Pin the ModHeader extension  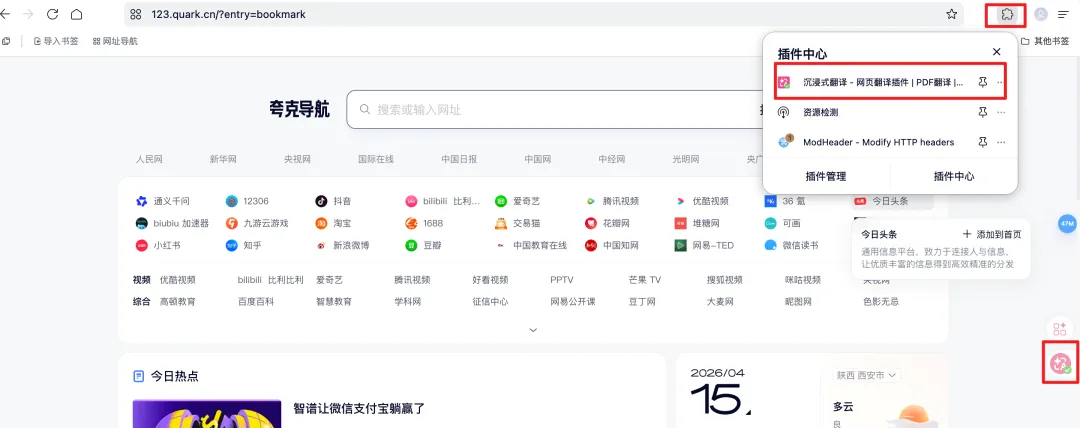point(983,142)
